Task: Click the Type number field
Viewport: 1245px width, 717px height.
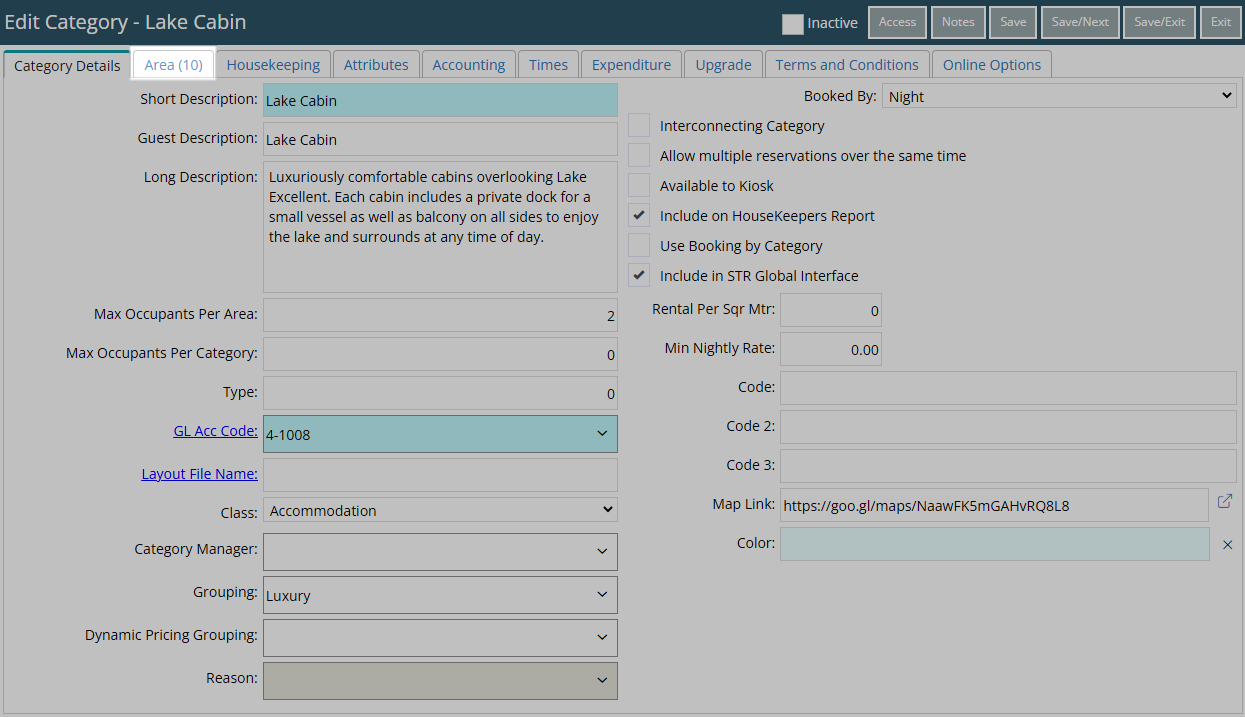Action: pos(440,393)
